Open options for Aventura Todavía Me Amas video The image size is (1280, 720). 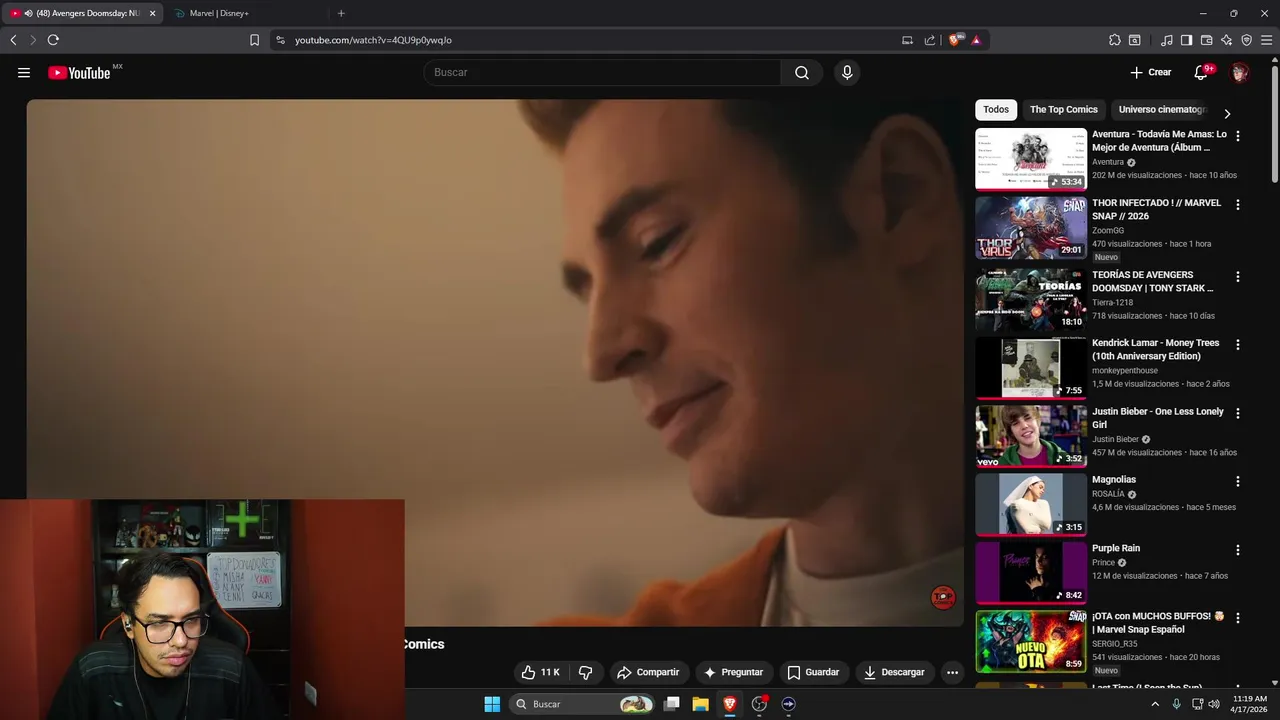coord(1237,136)
